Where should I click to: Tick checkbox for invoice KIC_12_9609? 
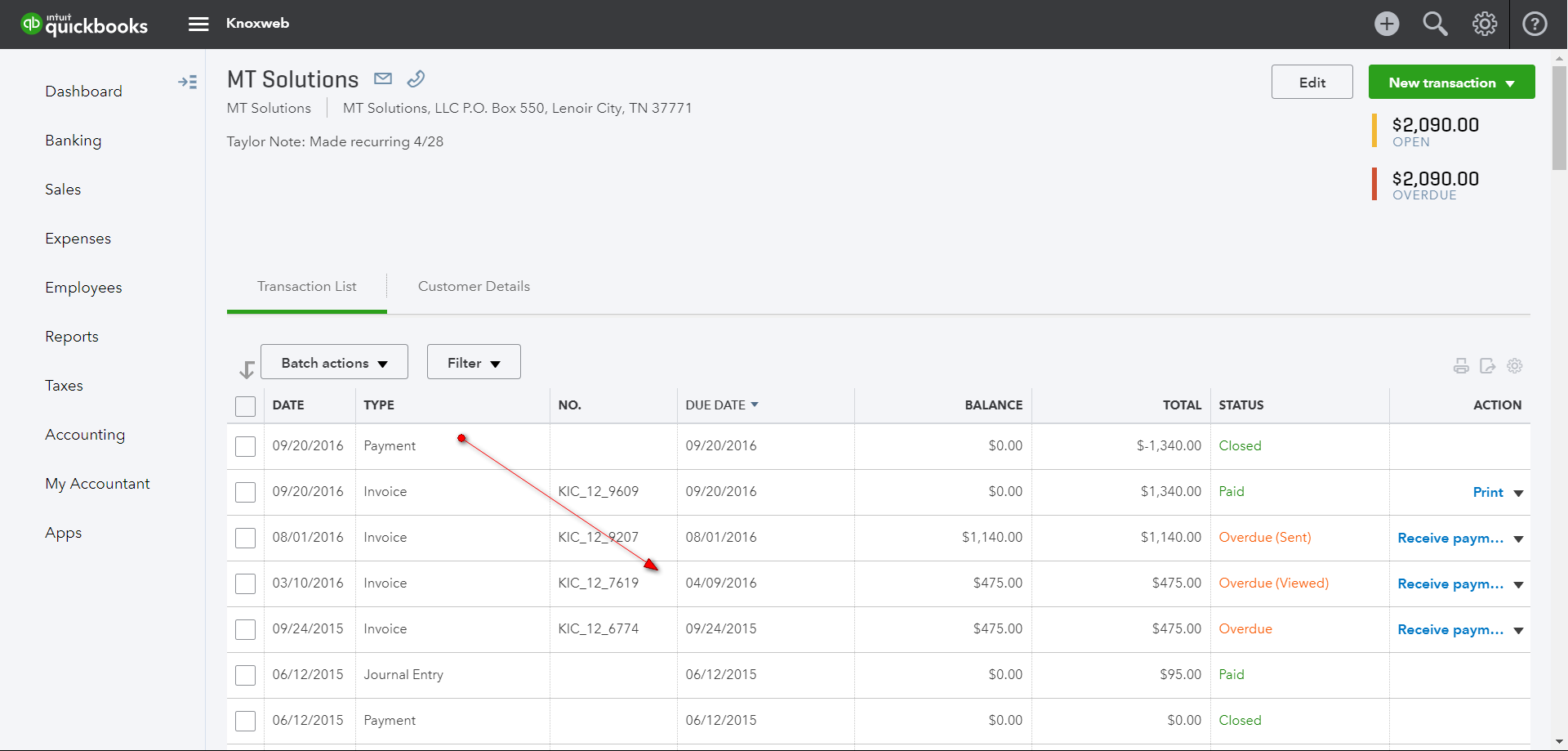coord(245,492)
